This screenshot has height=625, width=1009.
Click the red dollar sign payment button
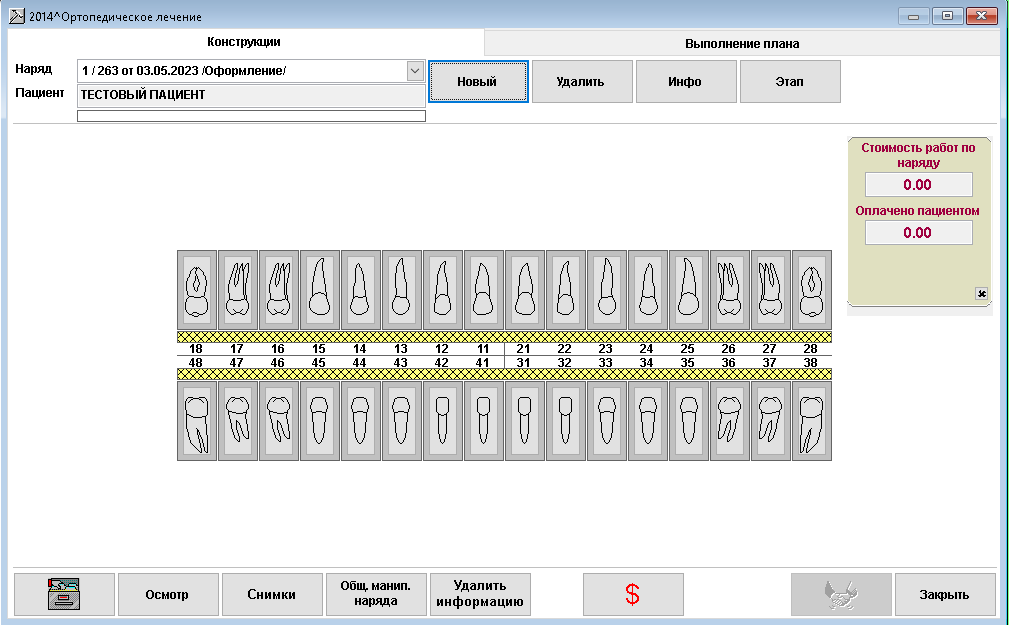632,594
